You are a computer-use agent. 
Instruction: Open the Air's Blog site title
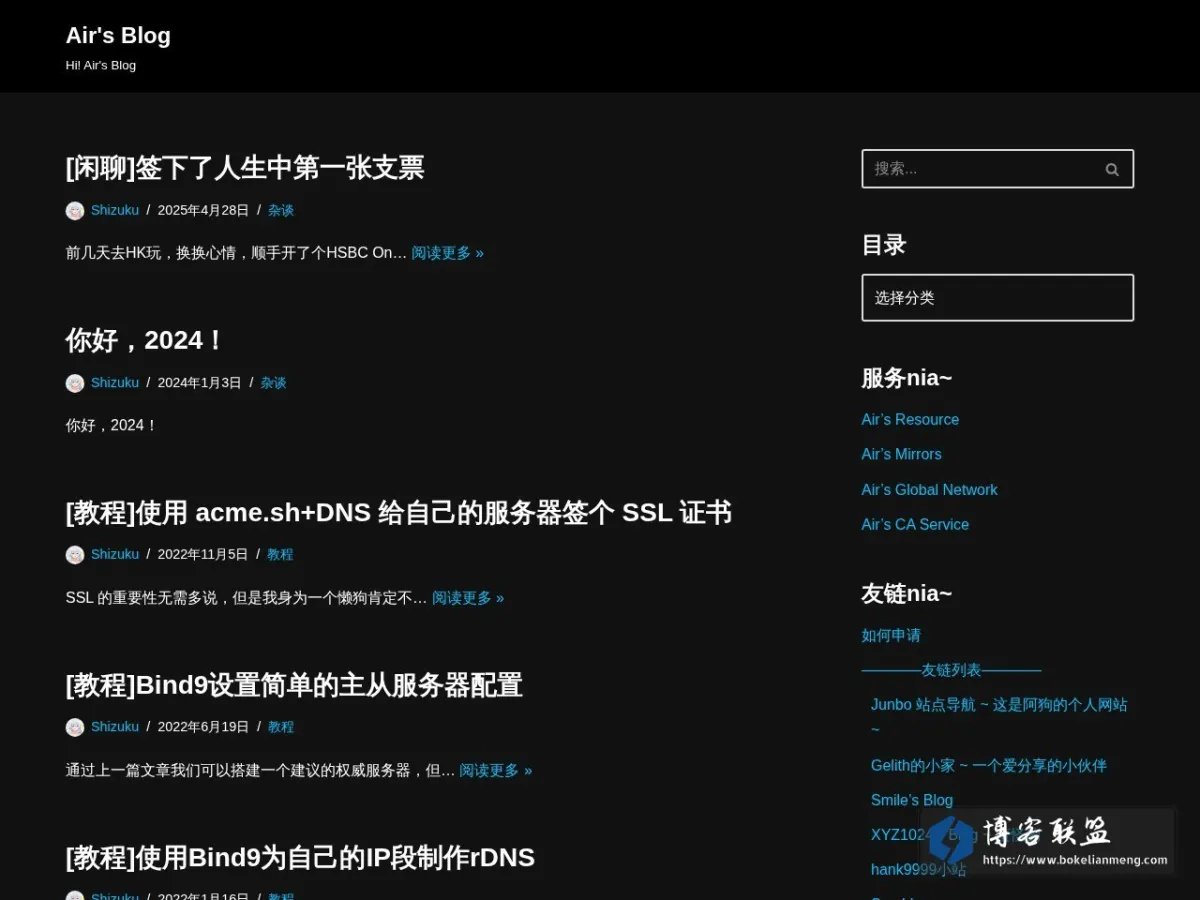tap(118, 35)
